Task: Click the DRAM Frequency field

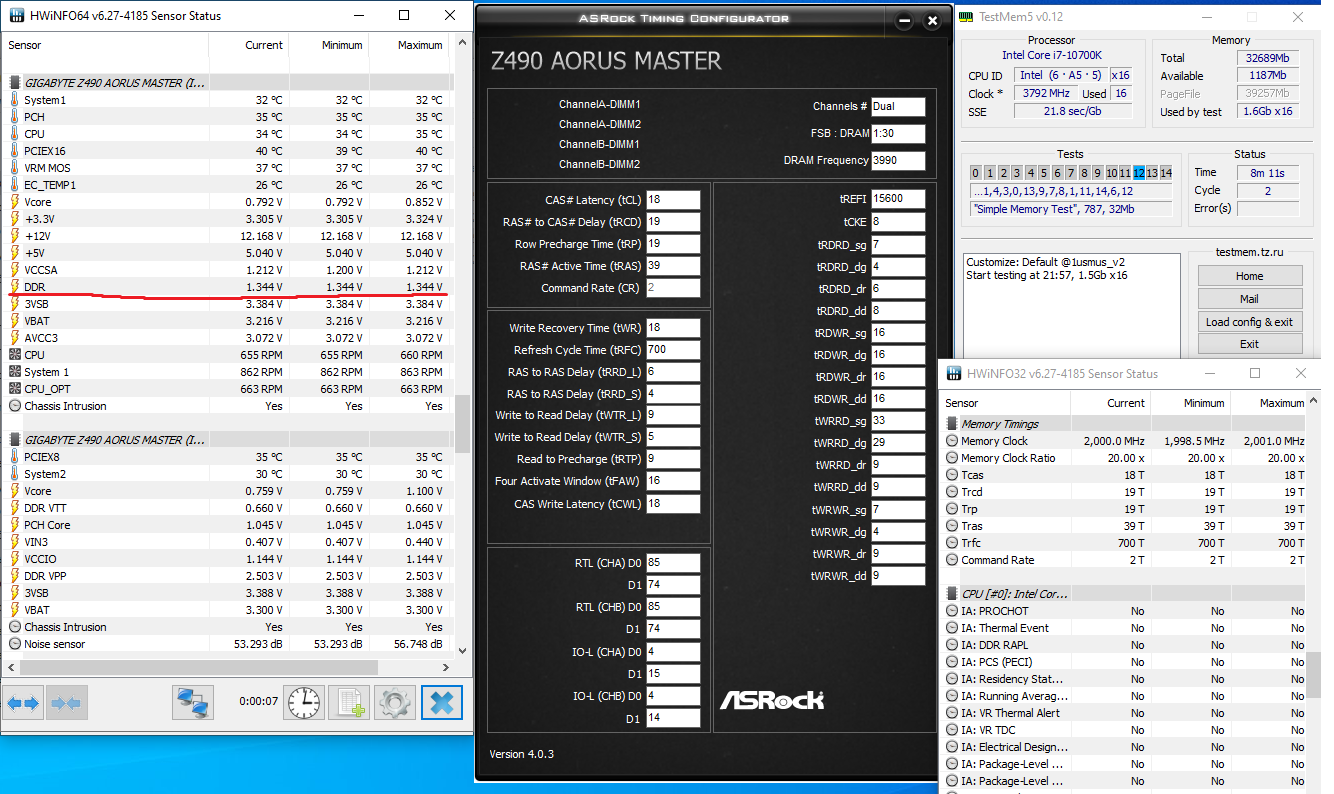Action: (x=898, y=160)
